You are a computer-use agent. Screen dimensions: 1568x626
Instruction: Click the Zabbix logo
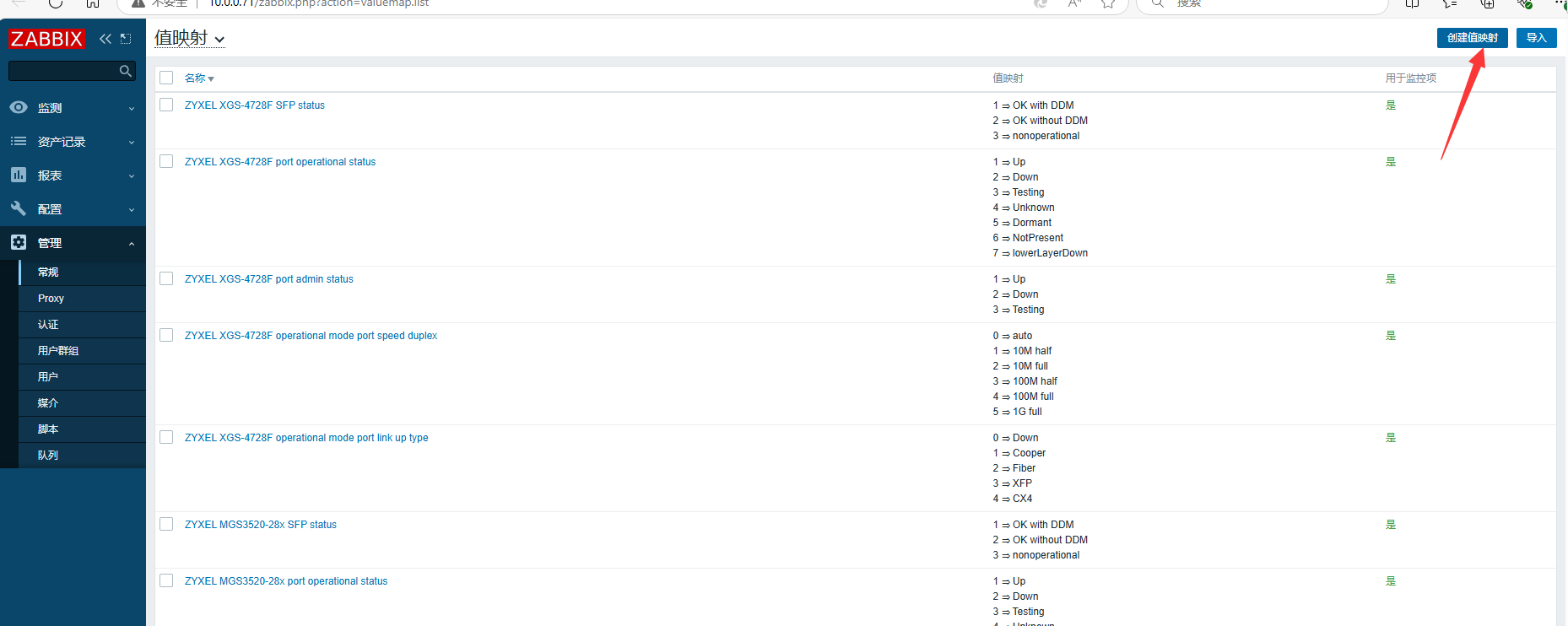click(x=46, y=39)
